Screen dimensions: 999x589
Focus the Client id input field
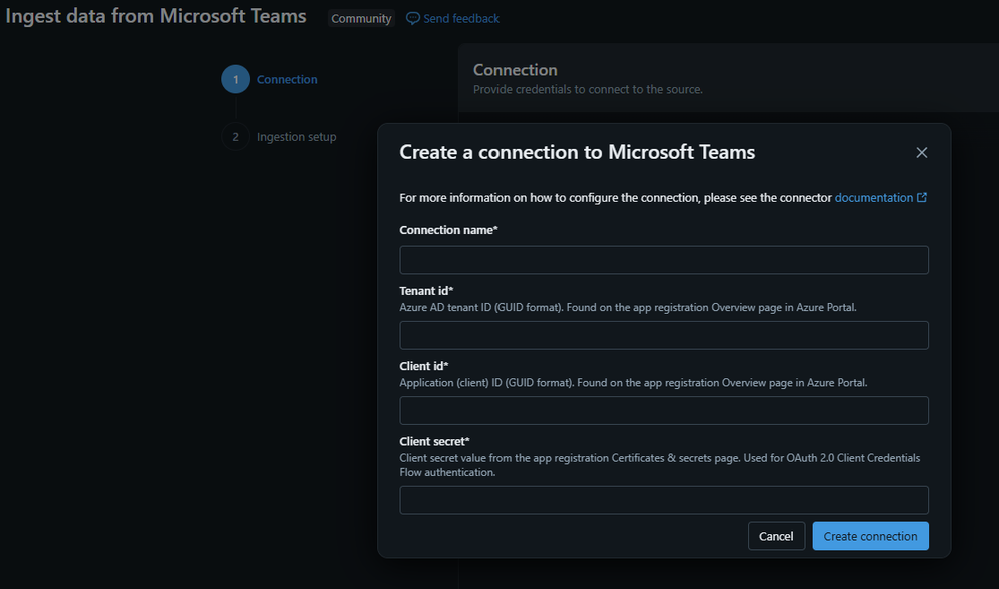664,411
